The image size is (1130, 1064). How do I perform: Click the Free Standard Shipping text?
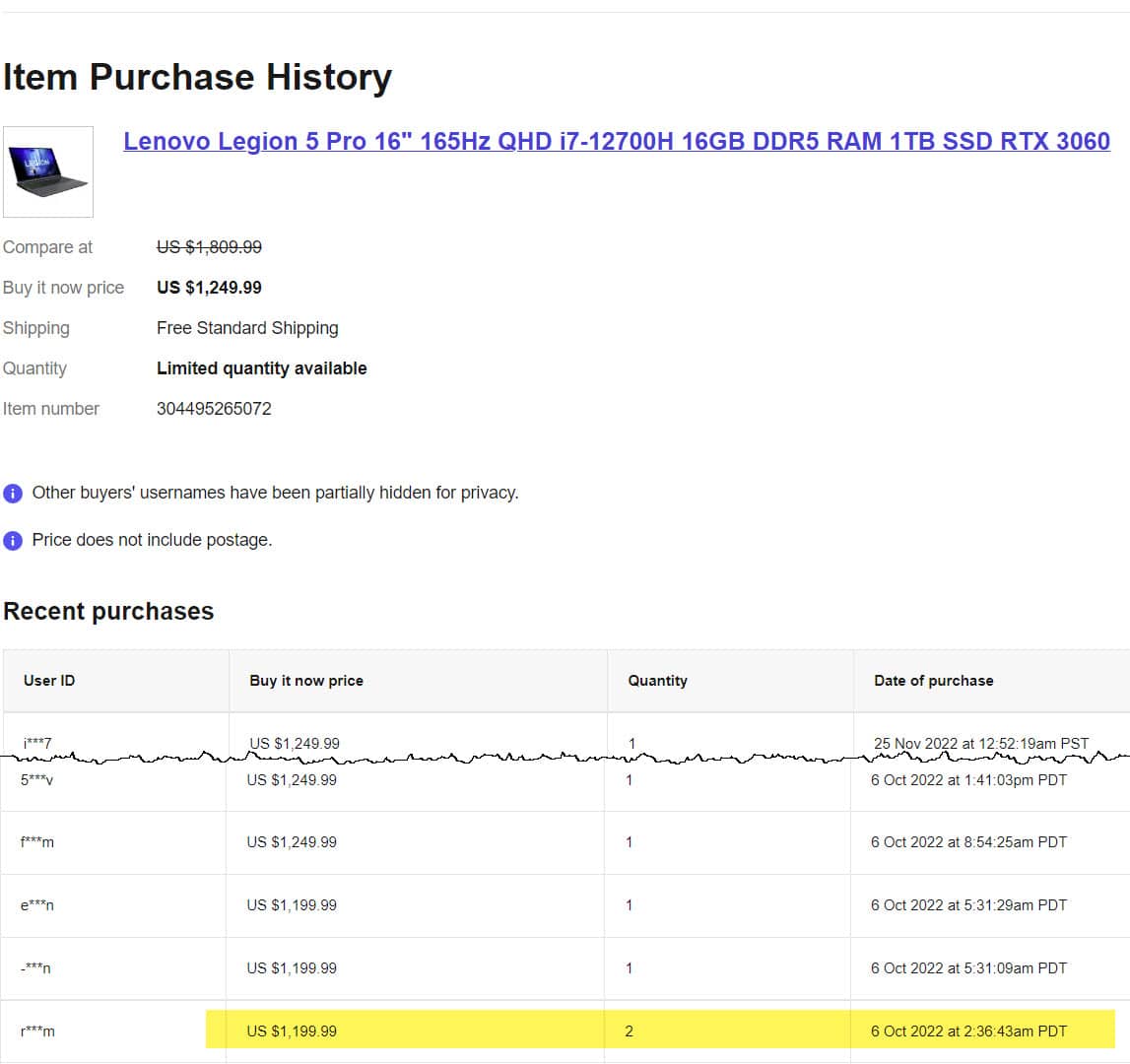click(x=247, y=328)
